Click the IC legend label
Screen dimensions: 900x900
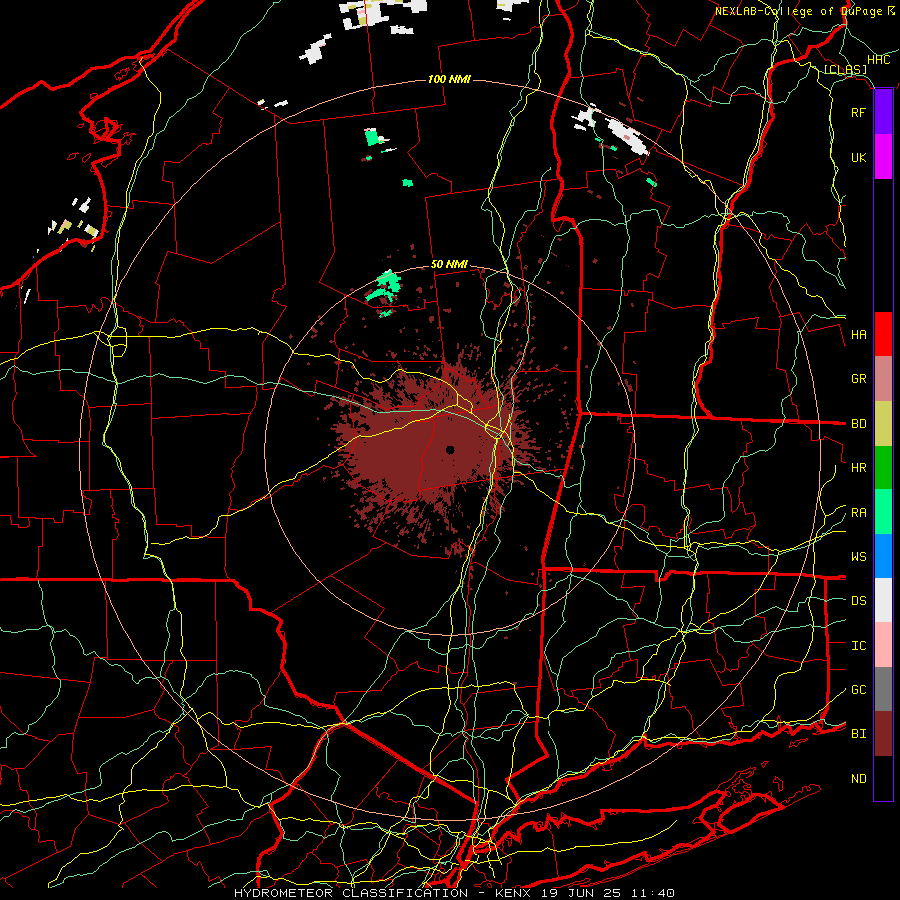click(x=859, y=646)
